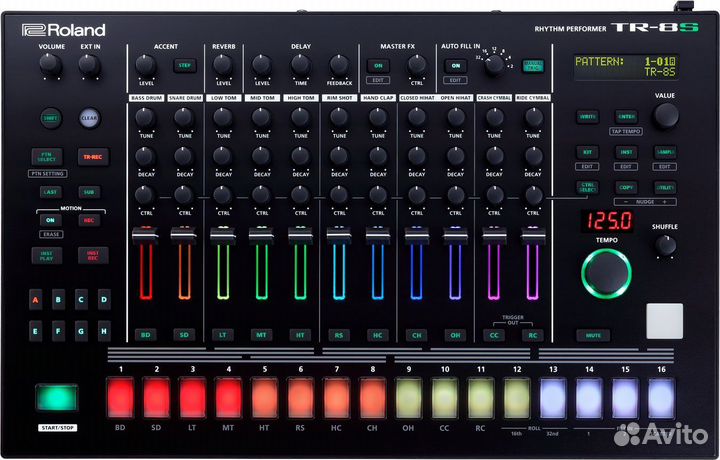Choose variation B button
The height and width of the screenshot is (460, 720).
58,300
